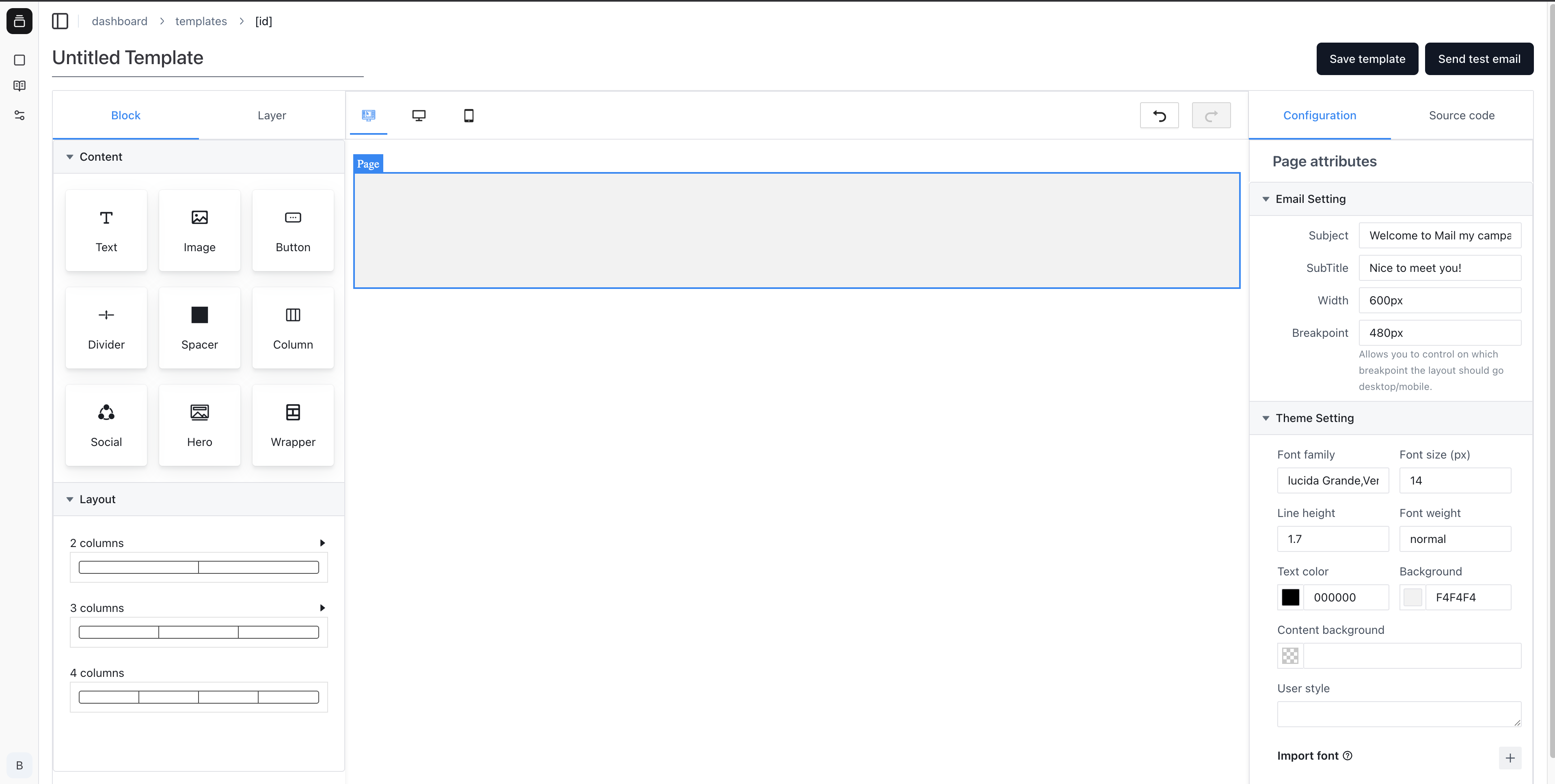Select the Divider block
This screenshot has height=784, width=1555.
(106, 328)
